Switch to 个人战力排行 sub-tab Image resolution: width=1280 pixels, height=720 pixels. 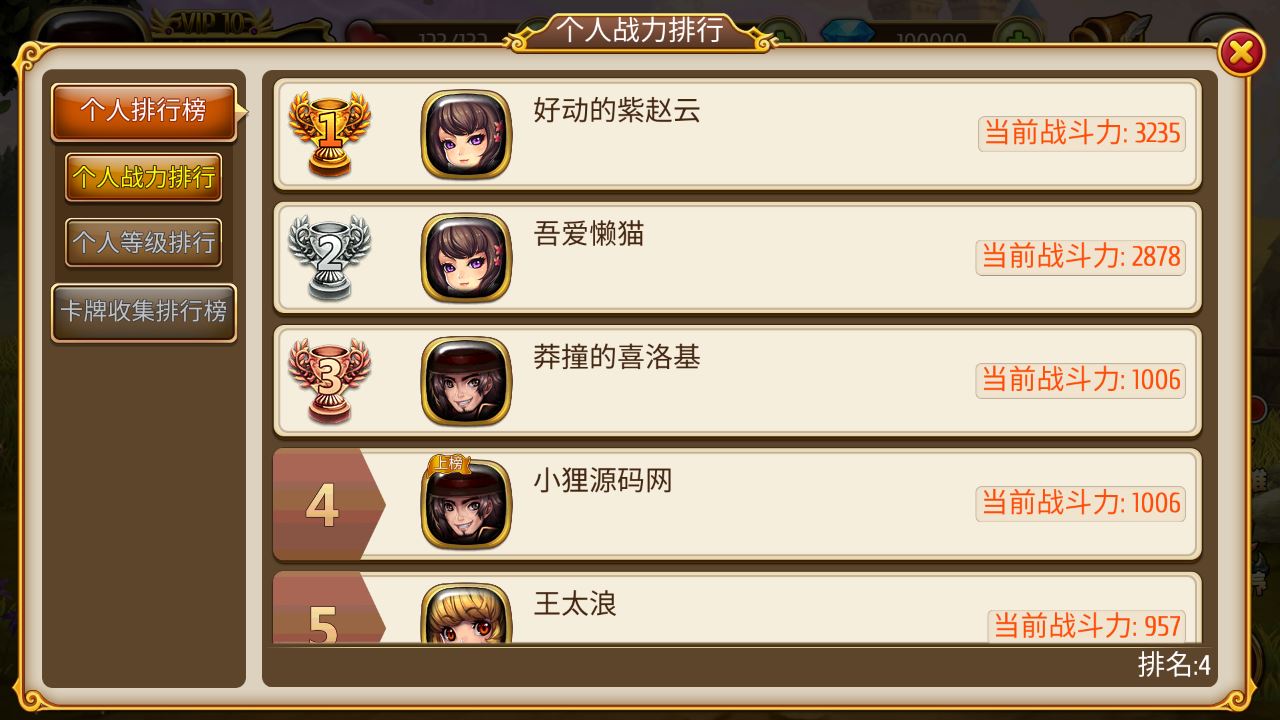point(143,178)
